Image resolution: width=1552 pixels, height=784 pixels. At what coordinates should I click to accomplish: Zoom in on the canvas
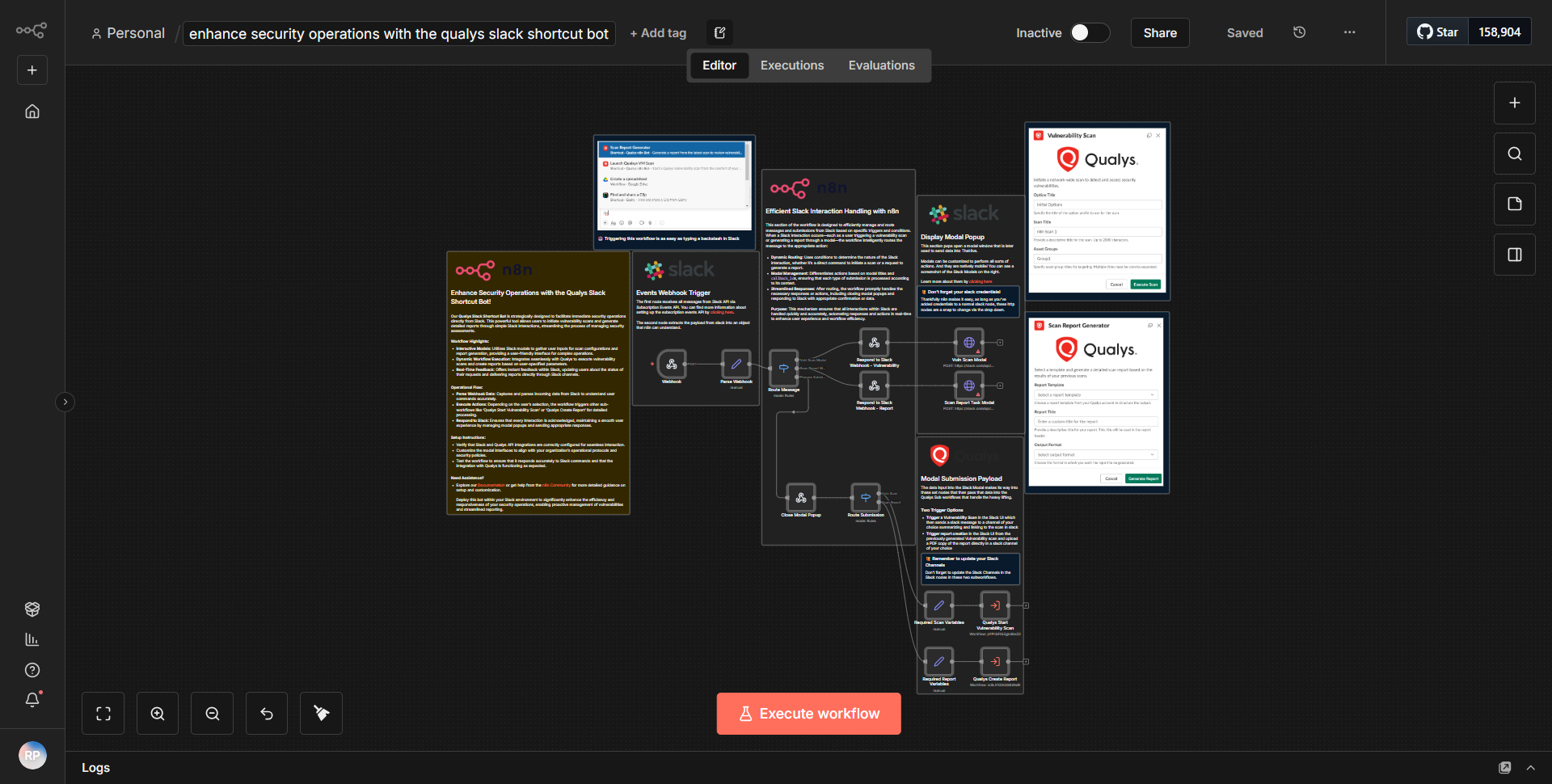[157, 713]
